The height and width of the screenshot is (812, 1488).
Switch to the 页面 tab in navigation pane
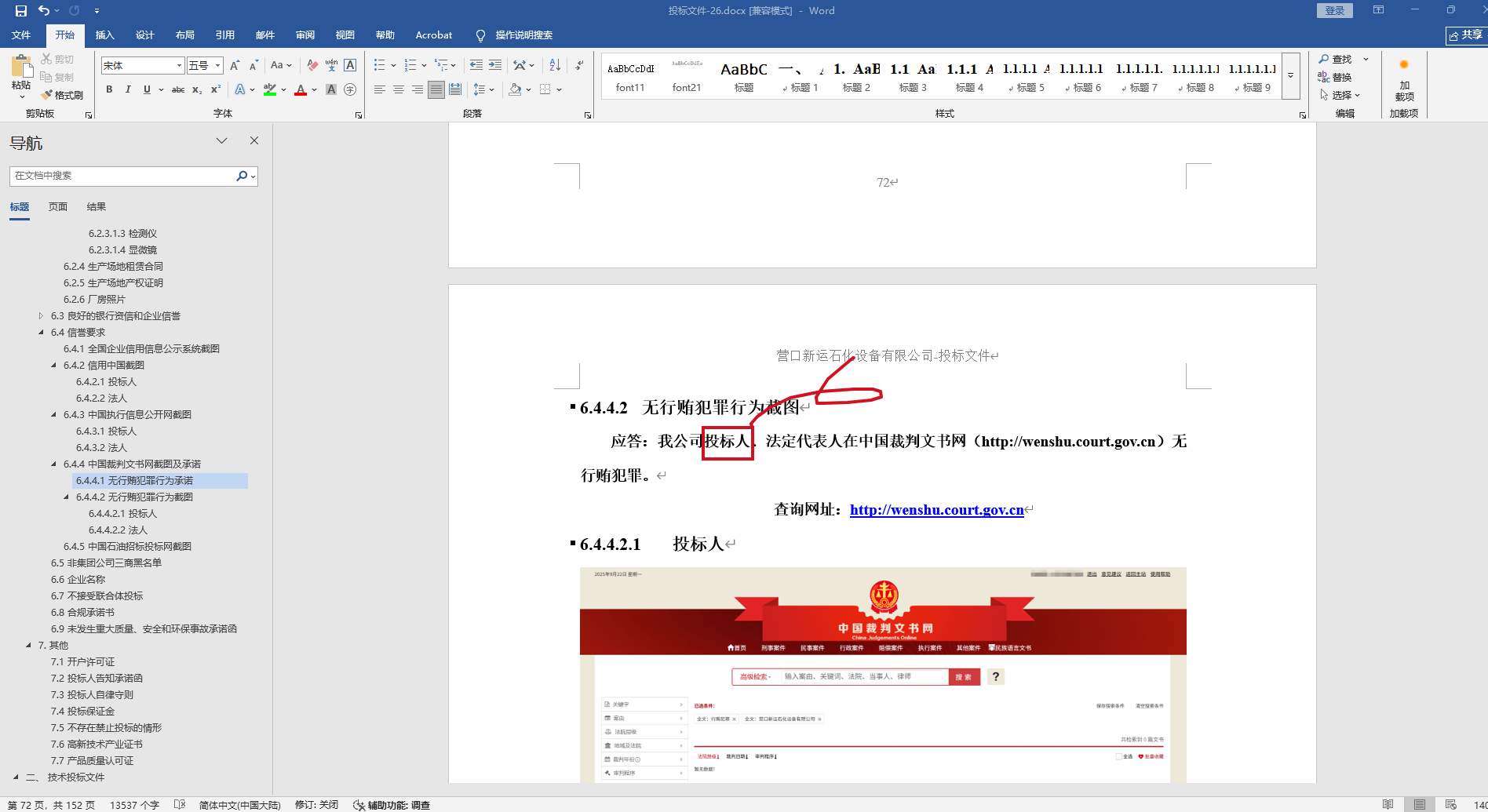(x=58, y=207)
